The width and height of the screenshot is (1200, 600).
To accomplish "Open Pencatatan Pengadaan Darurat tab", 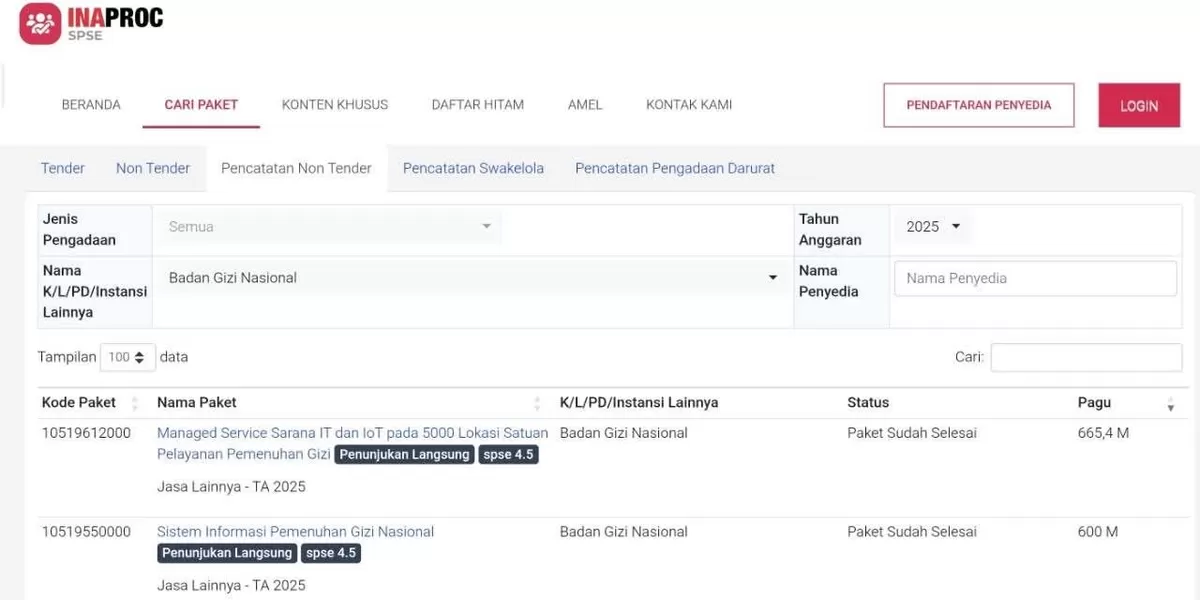I will (x=674, y=168).
